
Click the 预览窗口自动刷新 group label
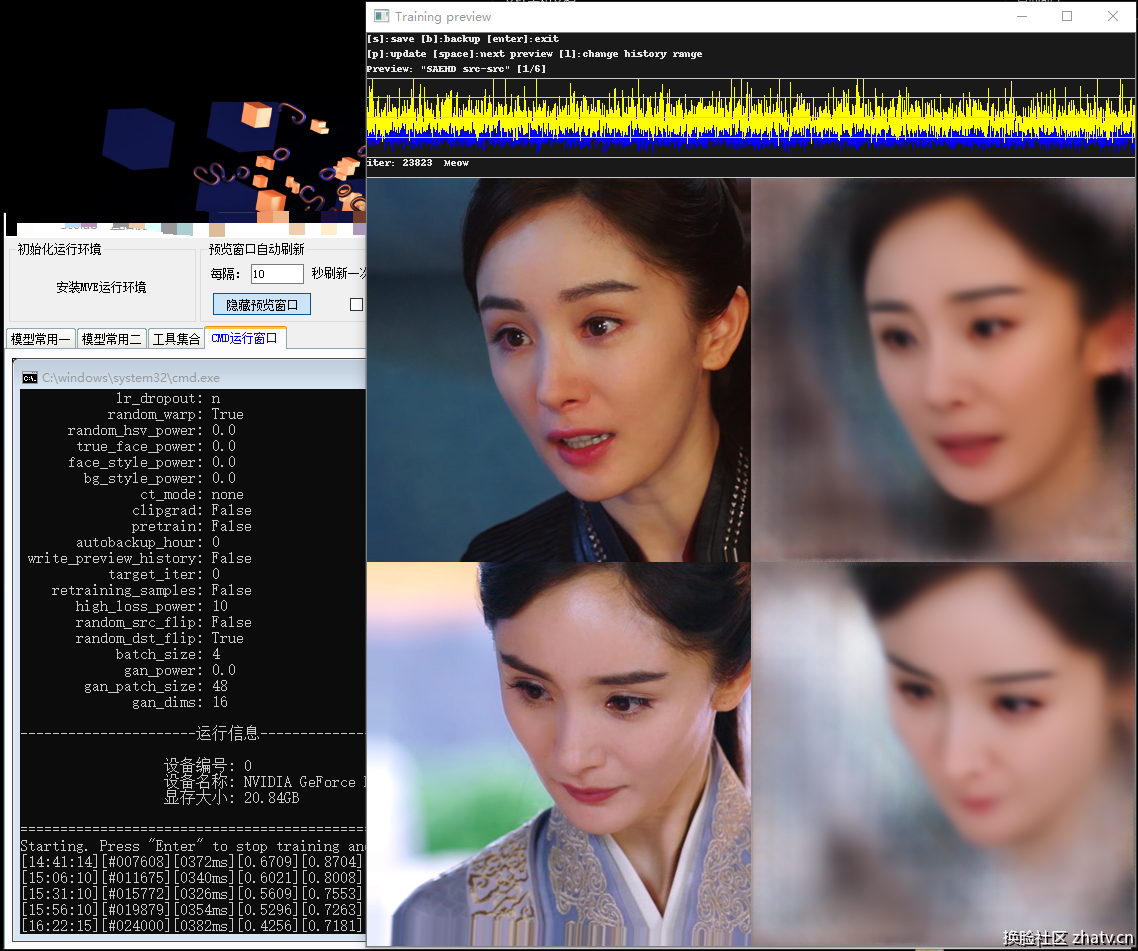pos(257,249)
